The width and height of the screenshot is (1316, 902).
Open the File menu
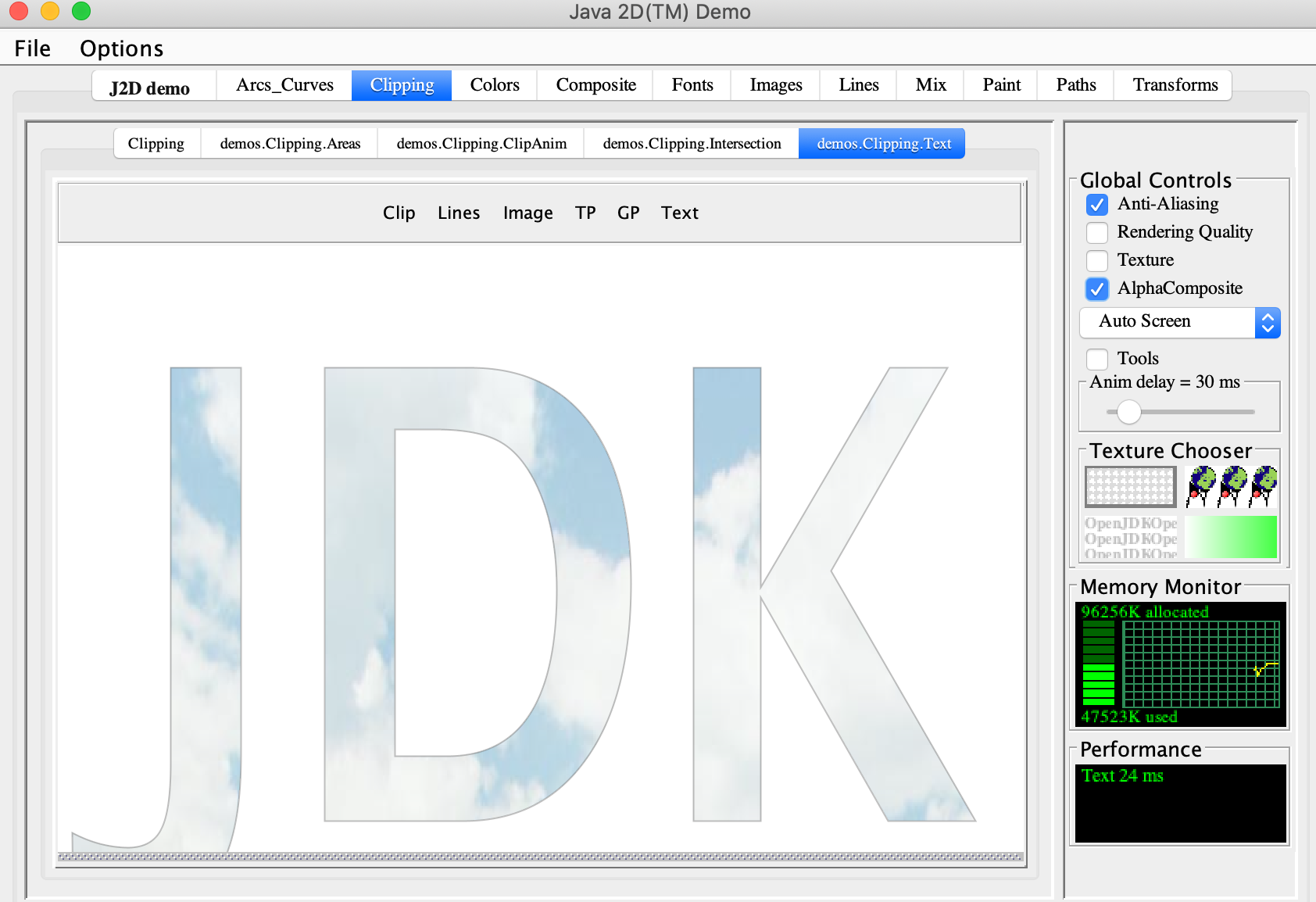pyautogui.click(x=32, y=48)
